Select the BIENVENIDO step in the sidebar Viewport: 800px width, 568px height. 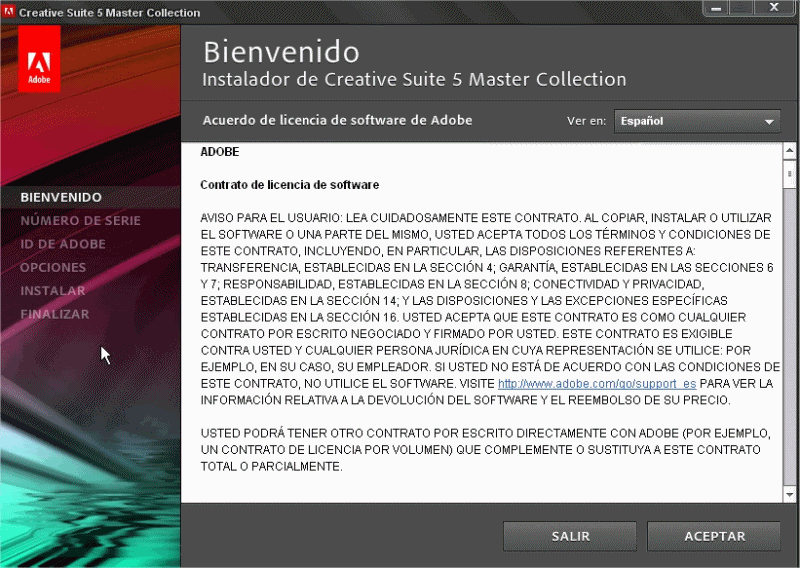tap(61, 197)
